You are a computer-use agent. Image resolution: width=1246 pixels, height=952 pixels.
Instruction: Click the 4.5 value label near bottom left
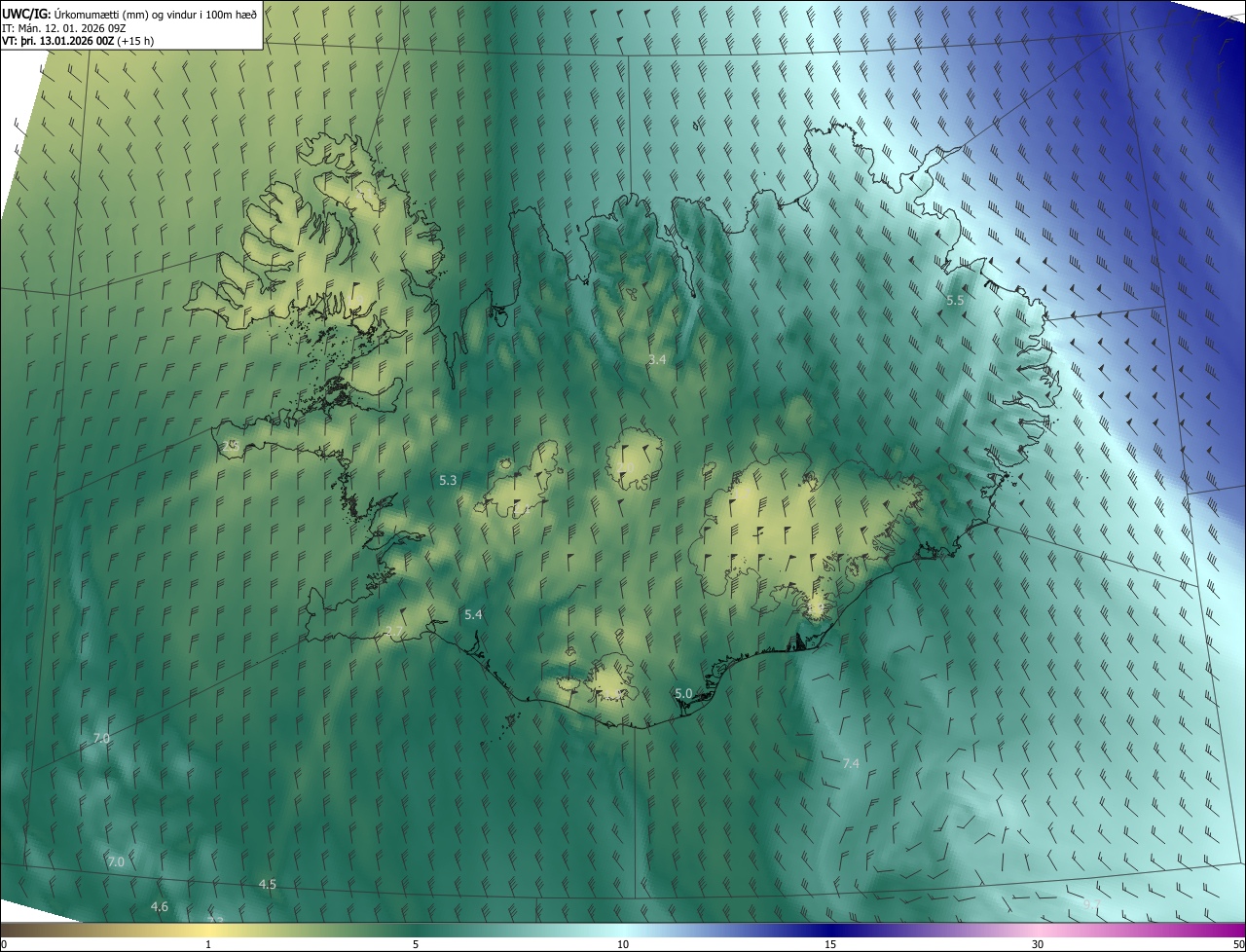click(268, 884)
